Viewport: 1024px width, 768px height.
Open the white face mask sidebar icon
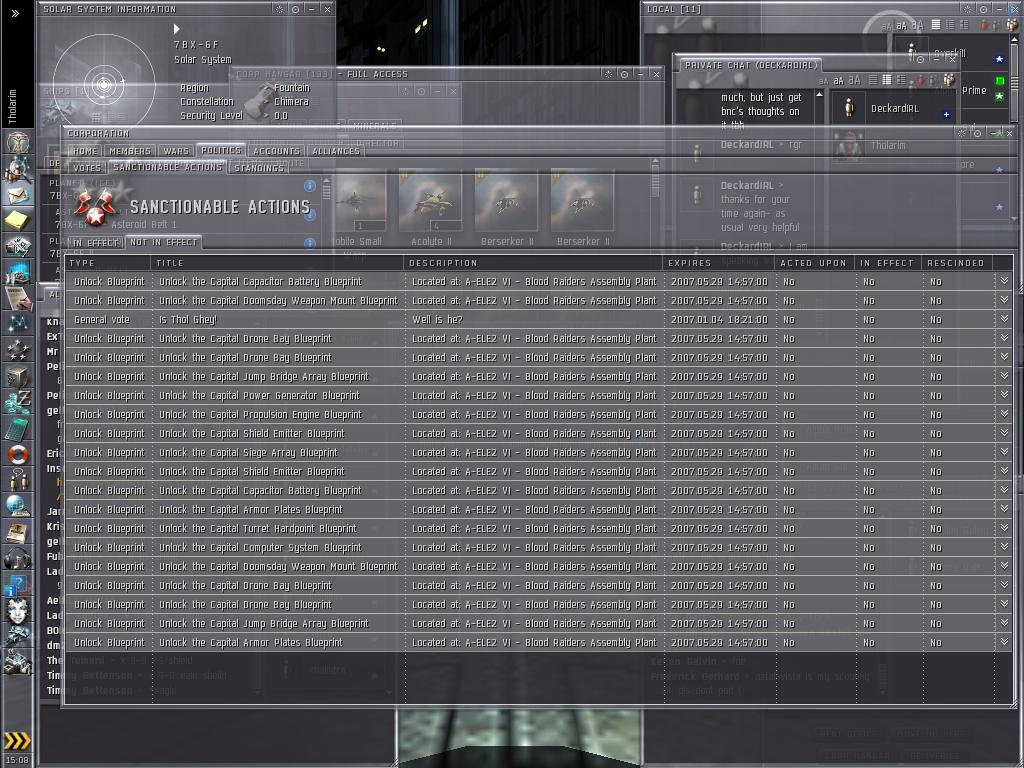(18, 611)
